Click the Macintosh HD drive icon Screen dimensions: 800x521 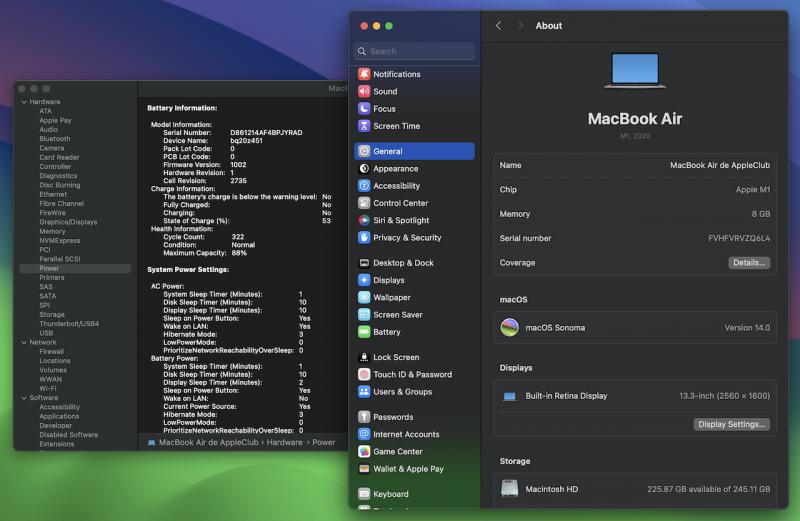509,489
